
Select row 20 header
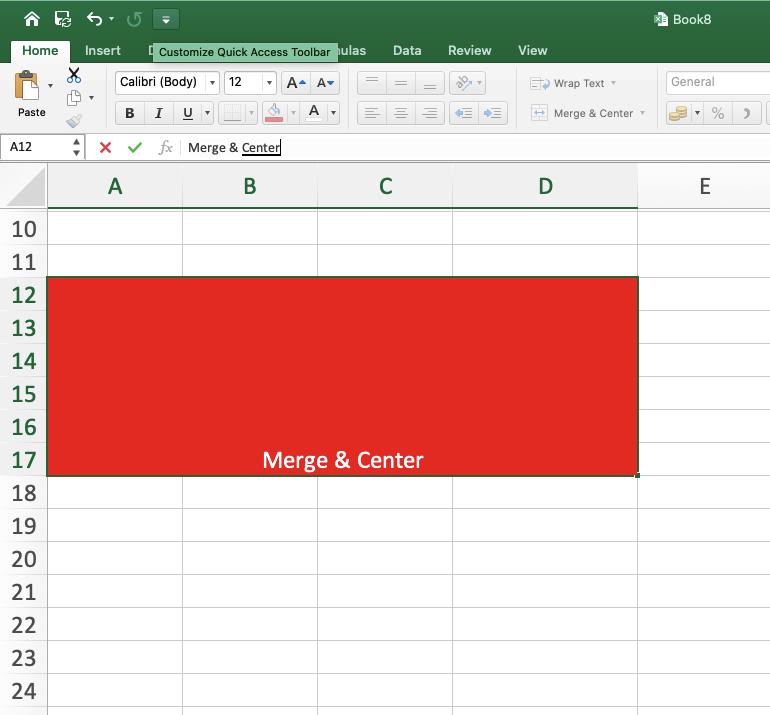24,559
